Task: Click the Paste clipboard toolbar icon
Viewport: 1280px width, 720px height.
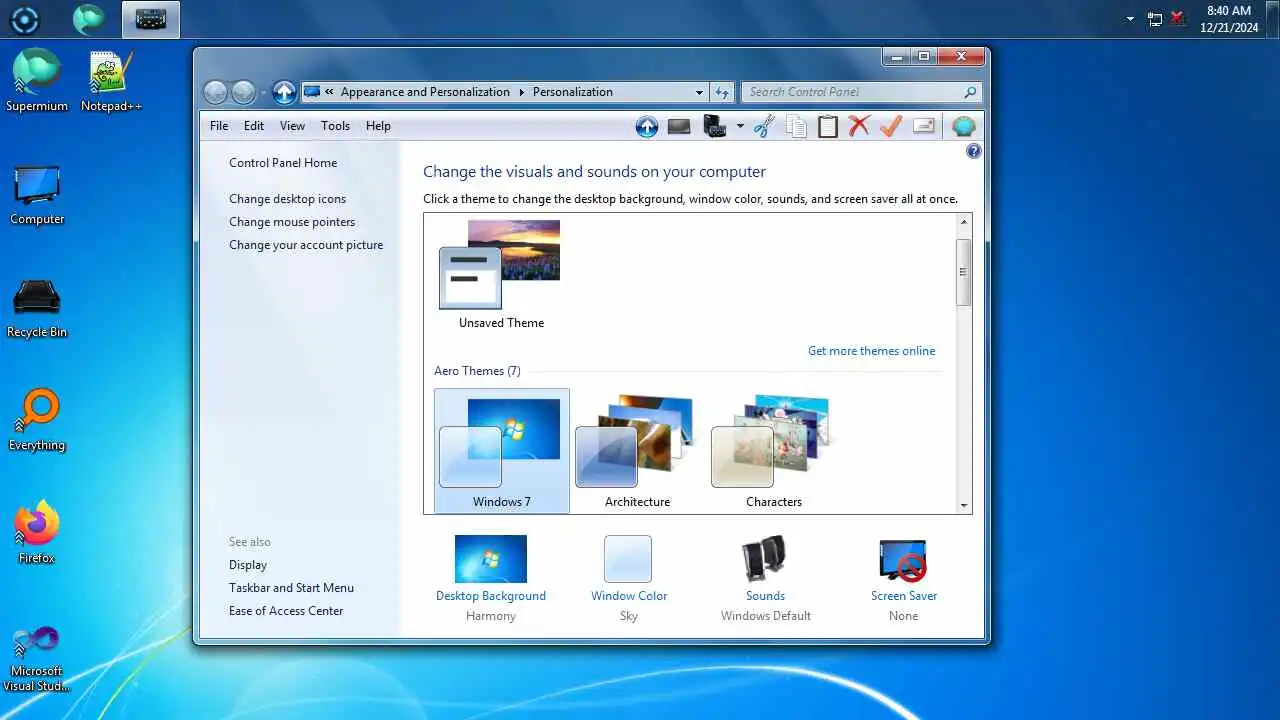Action: point(828,126)
